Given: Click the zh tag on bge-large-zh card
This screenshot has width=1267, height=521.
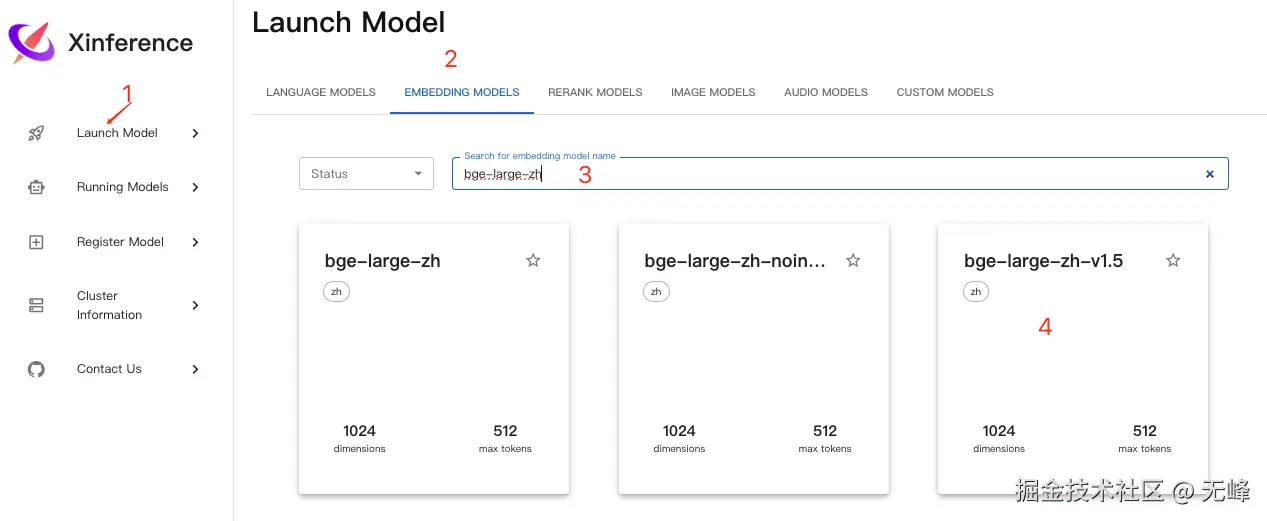Looking at the screenshot, I should [337, 292].
